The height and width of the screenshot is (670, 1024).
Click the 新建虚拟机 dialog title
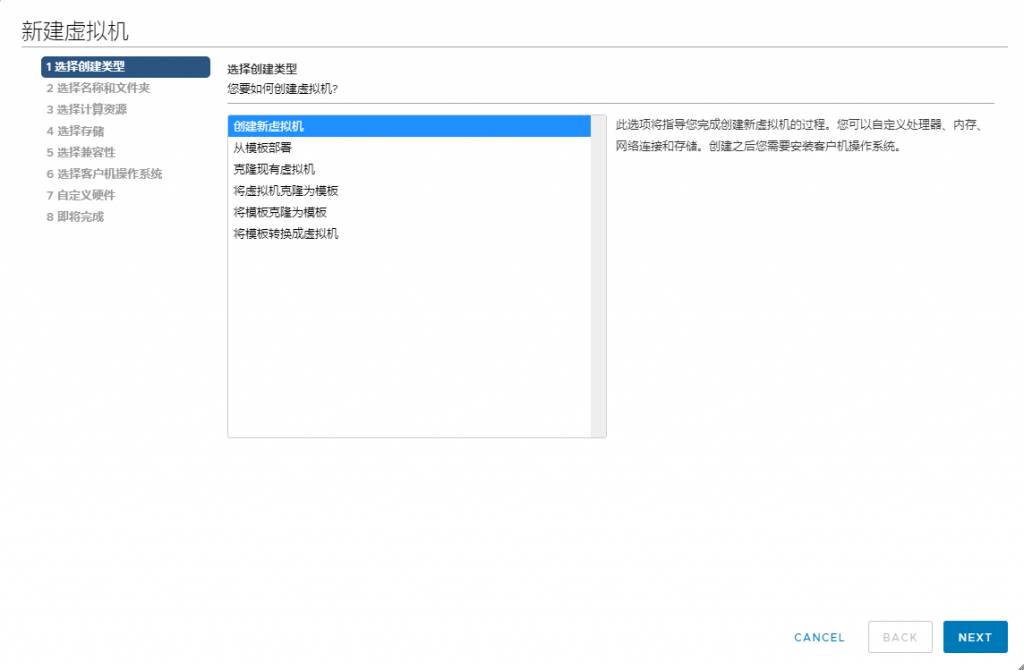pos(75,31)
